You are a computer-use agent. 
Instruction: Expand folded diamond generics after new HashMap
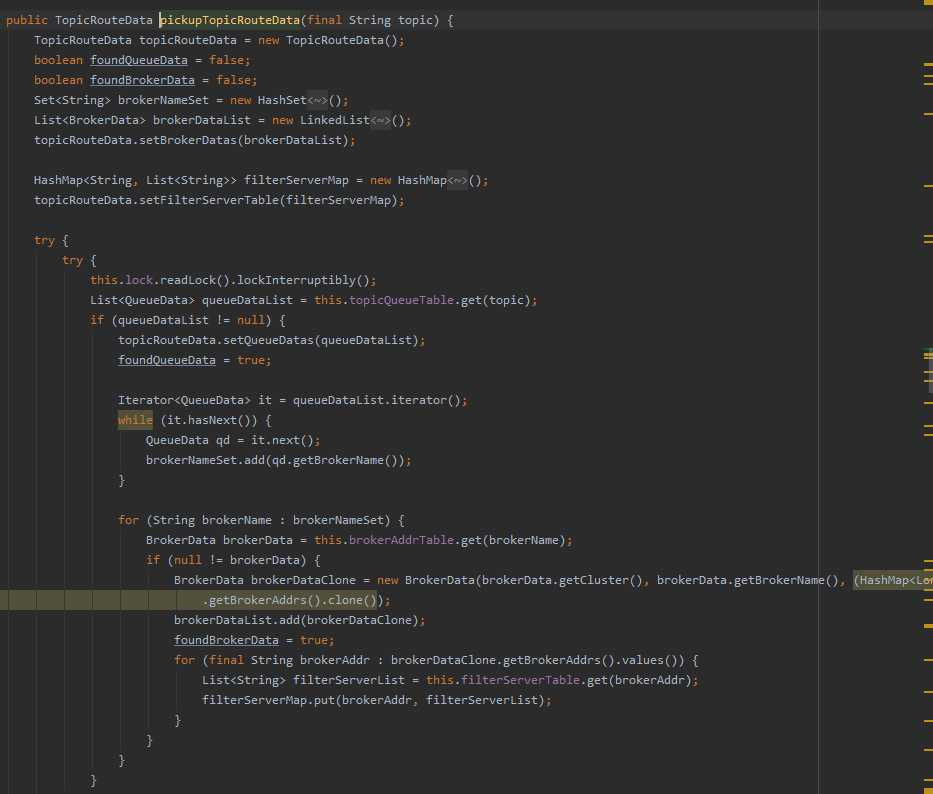point(458,180)
